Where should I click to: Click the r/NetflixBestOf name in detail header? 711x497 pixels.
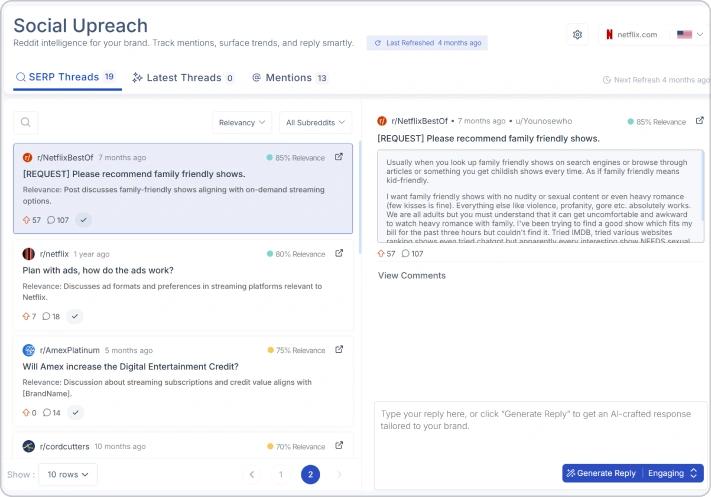tap(419, 121)
